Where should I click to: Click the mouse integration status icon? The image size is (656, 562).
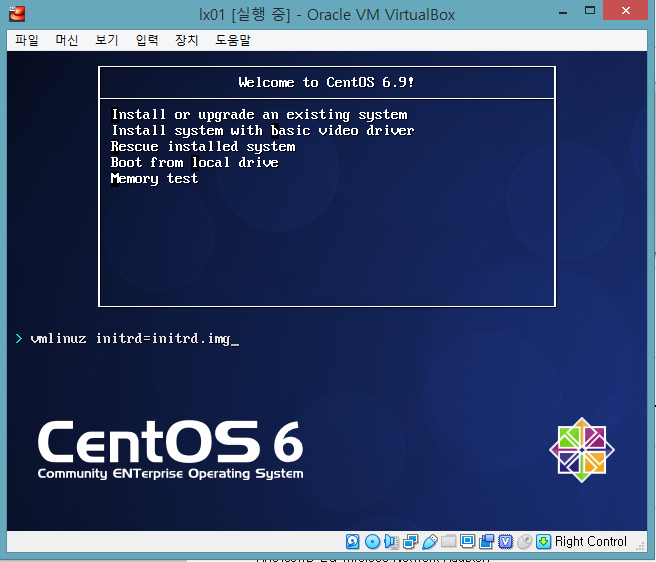point(524,541)
